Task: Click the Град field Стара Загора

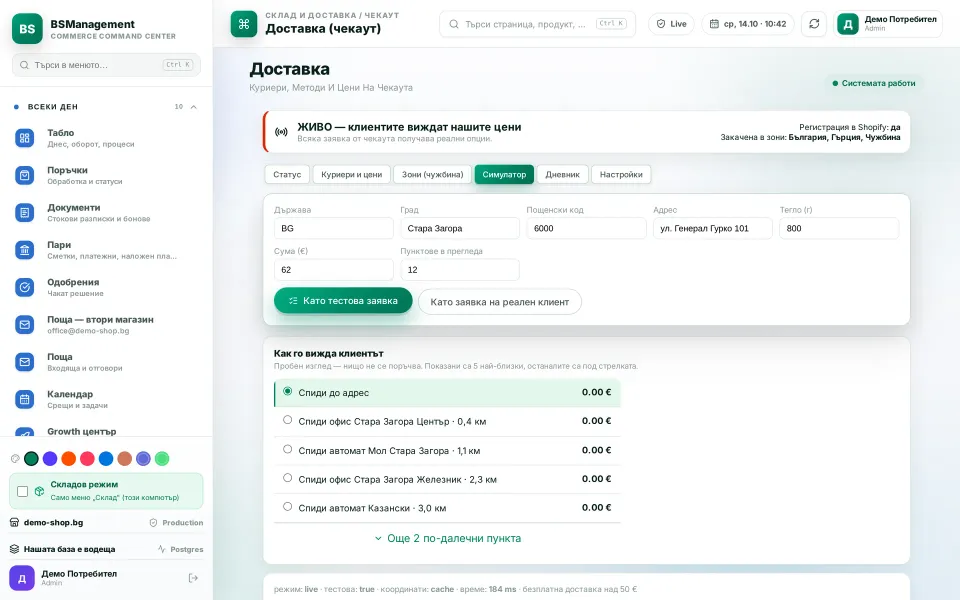Action: (460, 228)
